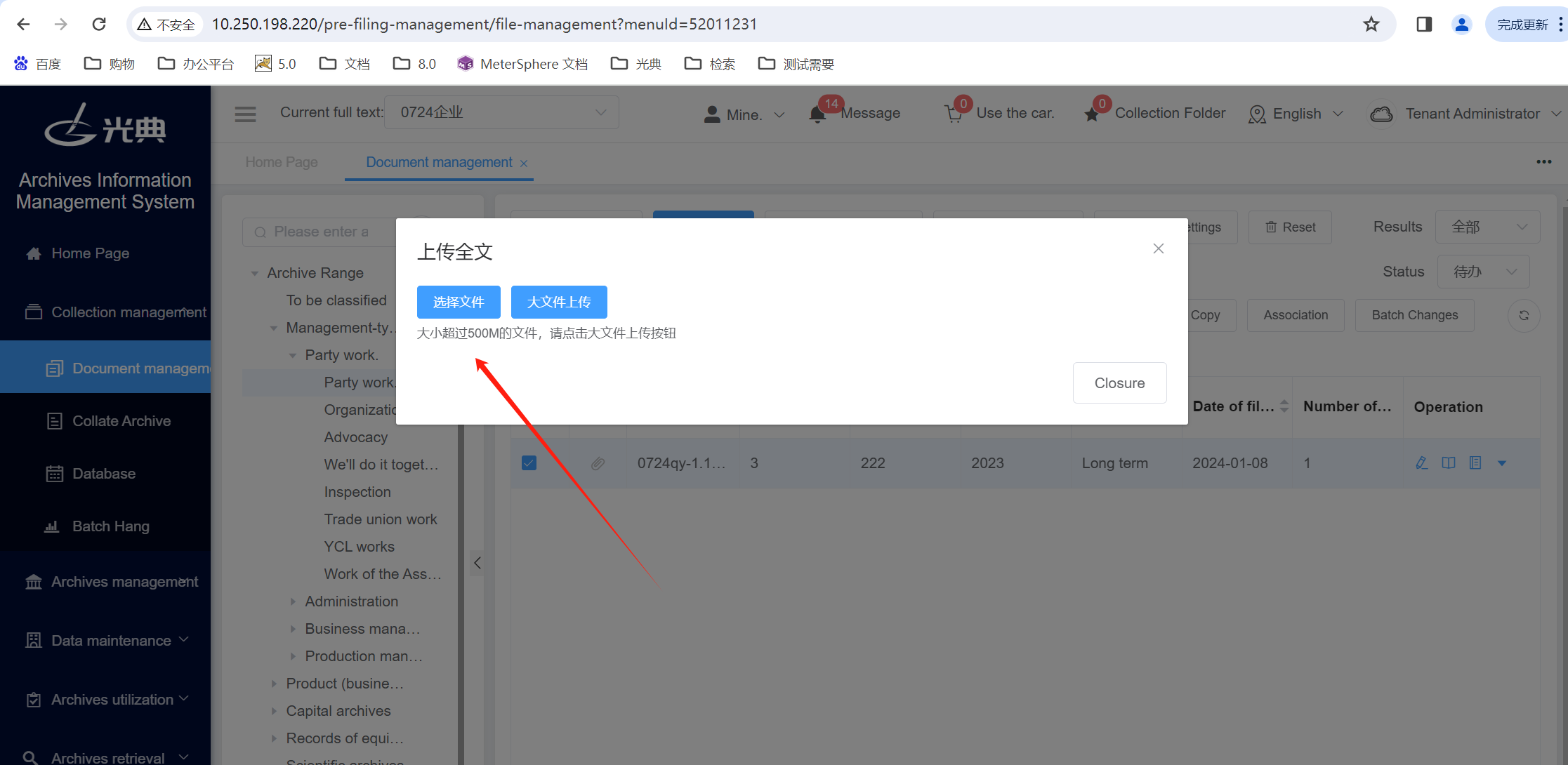Expand the Capital archives tree node
The width and height of the screenshot is (1568, 765).
tap(274, 711)
